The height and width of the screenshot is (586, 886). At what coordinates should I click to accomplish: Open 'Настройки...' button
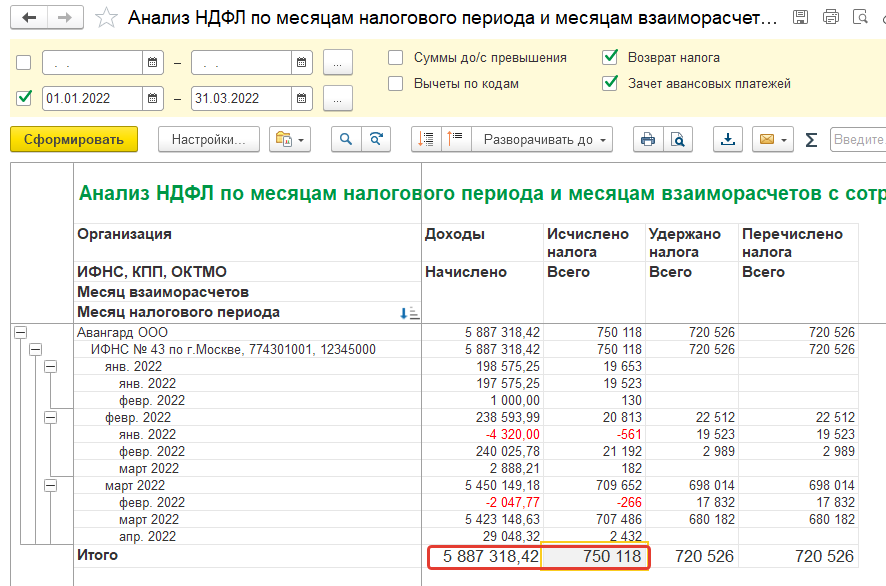point(209,140)
